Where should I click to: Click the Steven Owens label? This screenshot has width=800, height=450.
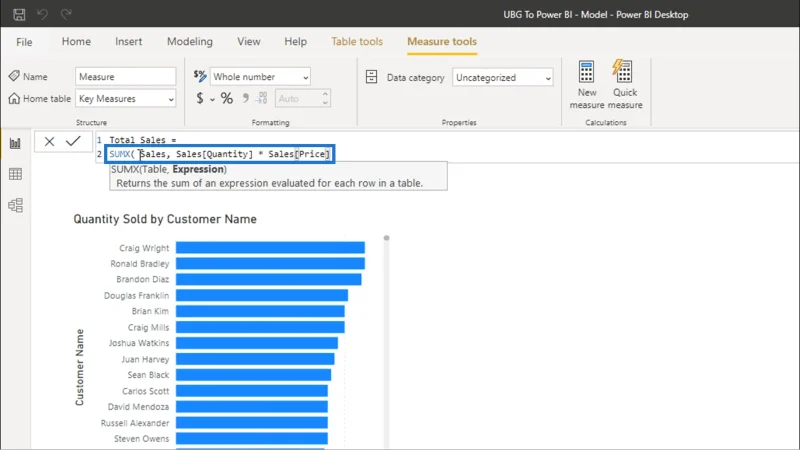(x=141, y=439)
